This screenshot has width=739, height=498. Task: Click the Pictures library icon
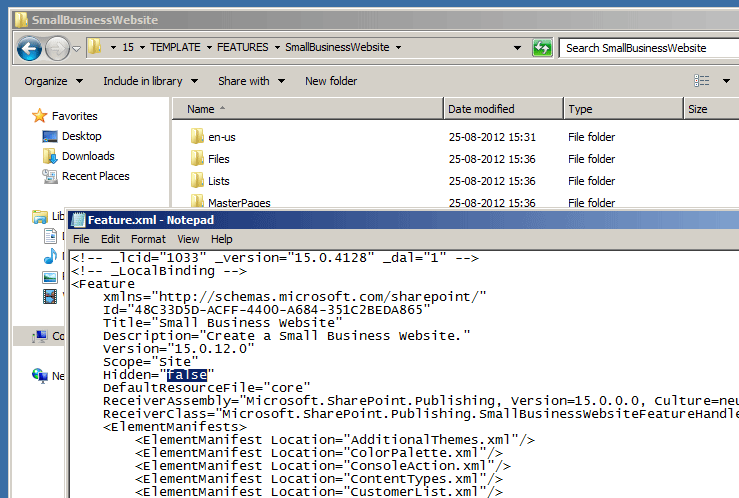[50, 277]
